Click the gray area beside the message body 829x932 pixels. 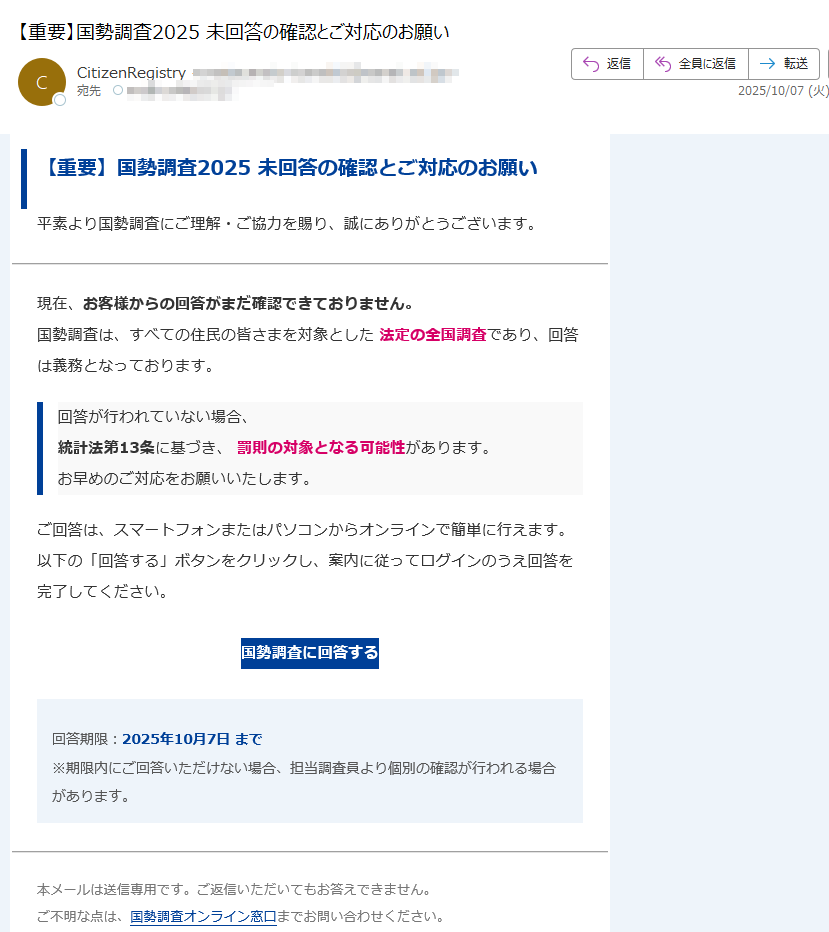[720, 500]
